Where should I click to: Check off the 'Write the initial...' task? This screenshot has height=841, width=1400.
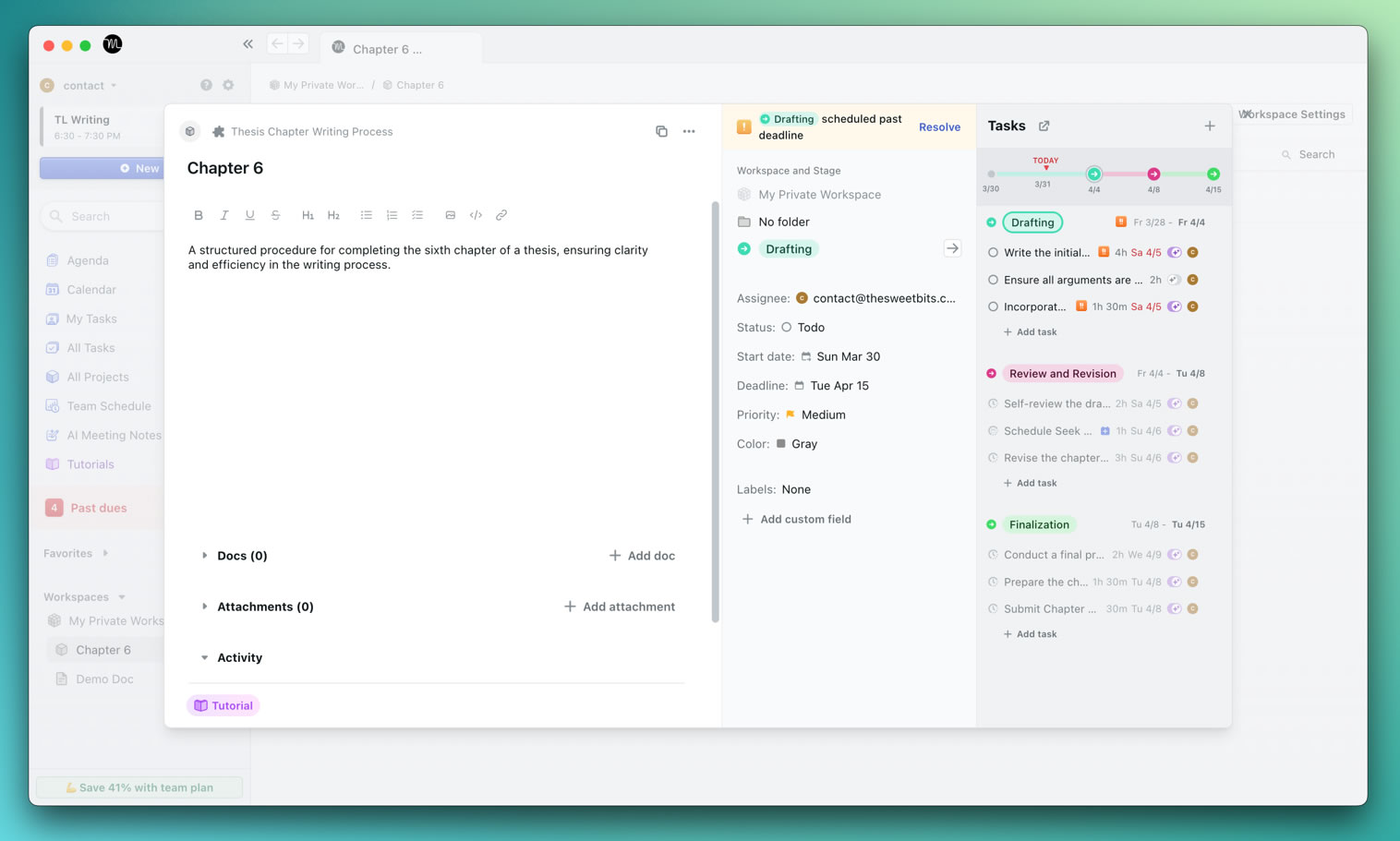[993, 252]
